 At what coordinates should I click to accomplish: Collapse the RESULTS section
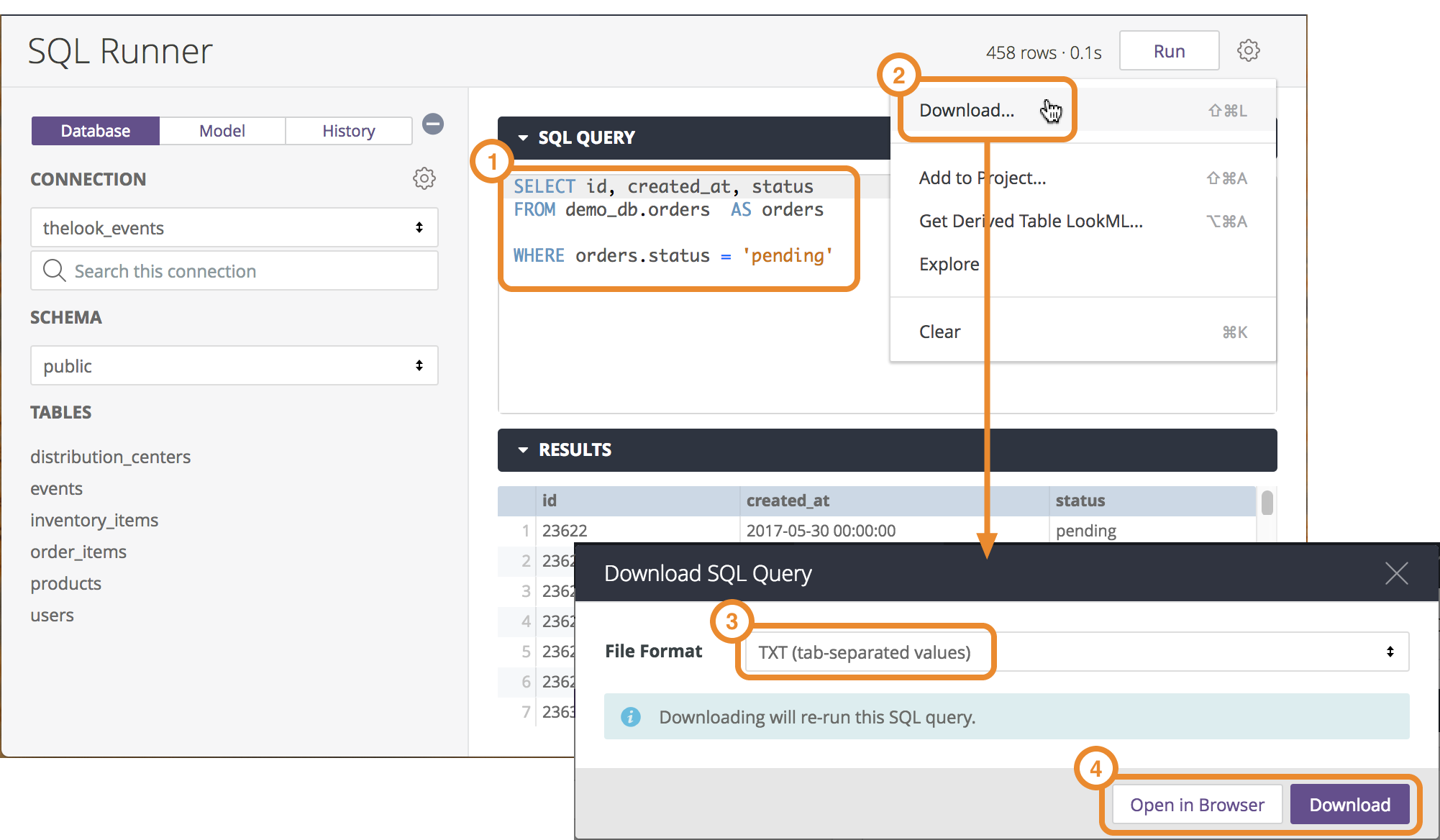point(523,449)
